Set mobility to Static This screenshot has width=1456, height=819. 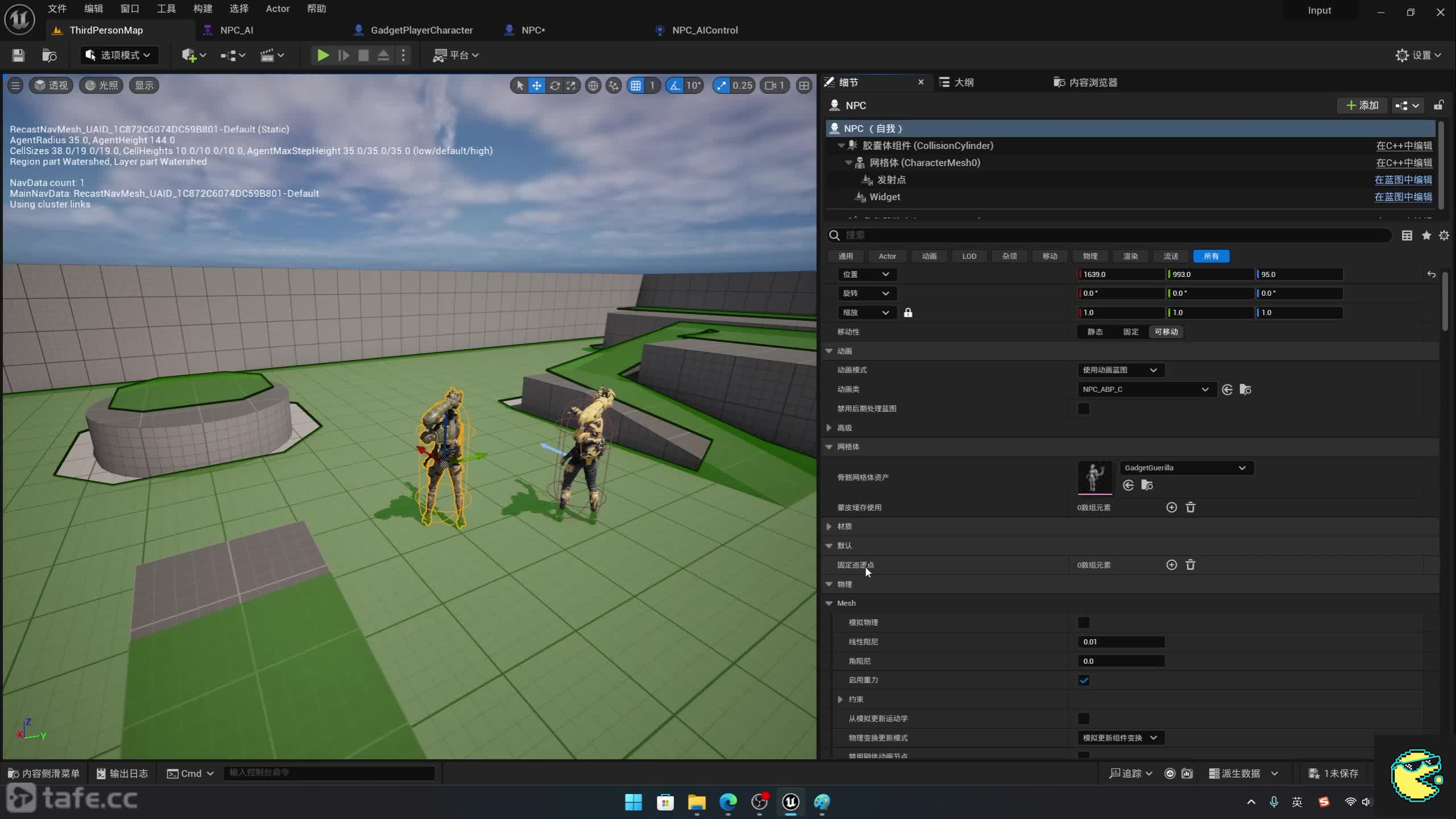click(1095, 332)
